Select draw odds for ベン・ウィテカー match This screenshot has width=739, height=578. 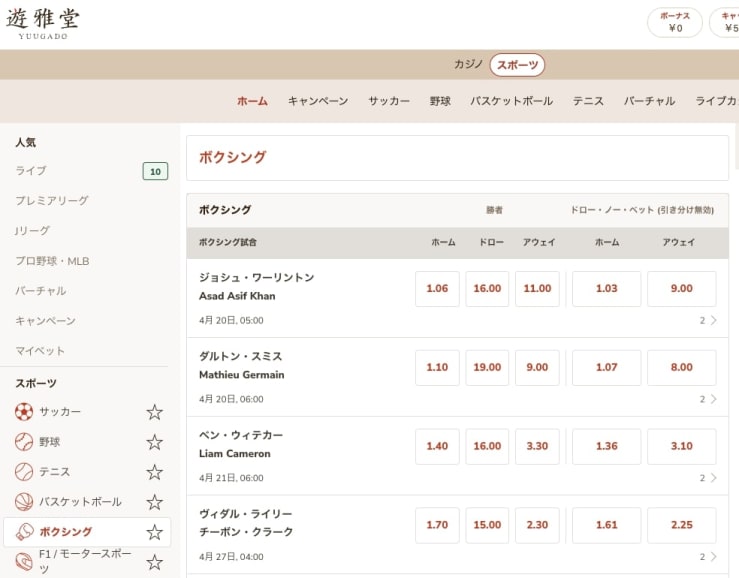point(487,446)
